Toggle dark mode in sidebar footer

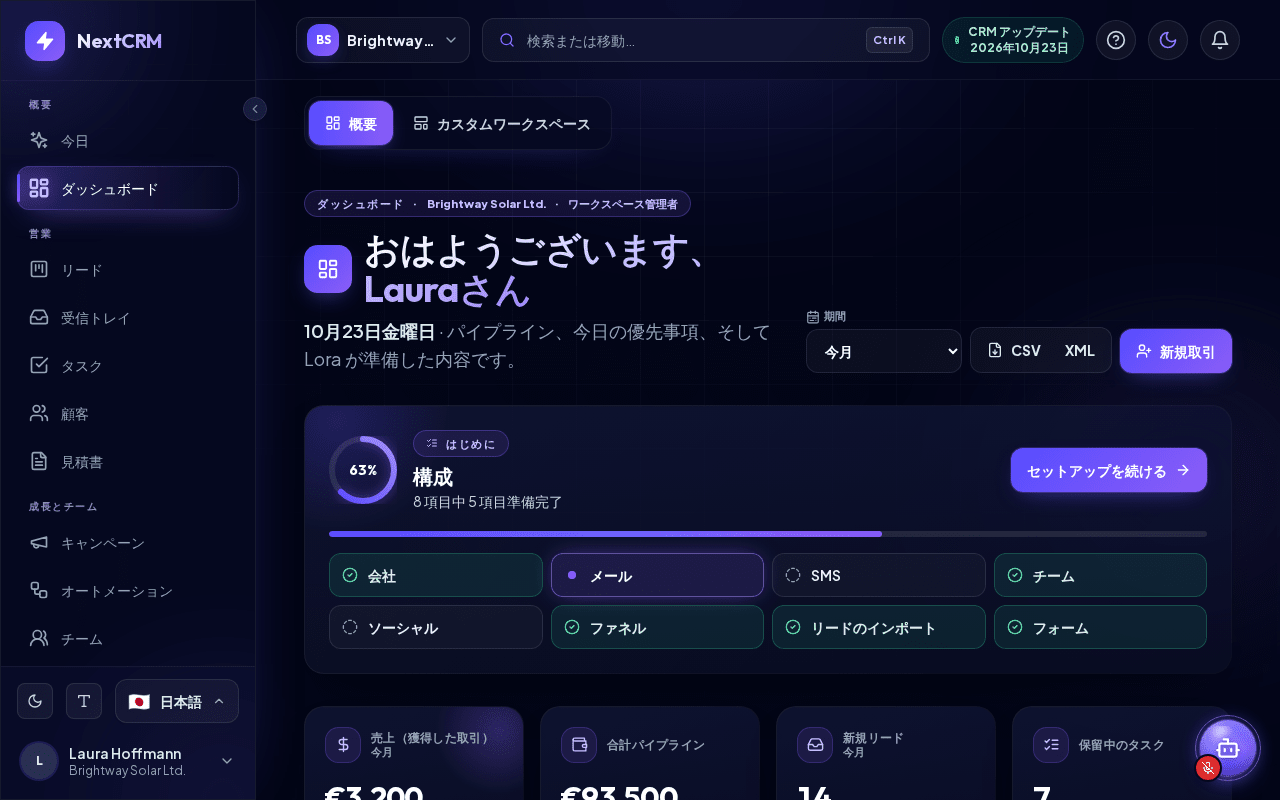tap(35, 701)
